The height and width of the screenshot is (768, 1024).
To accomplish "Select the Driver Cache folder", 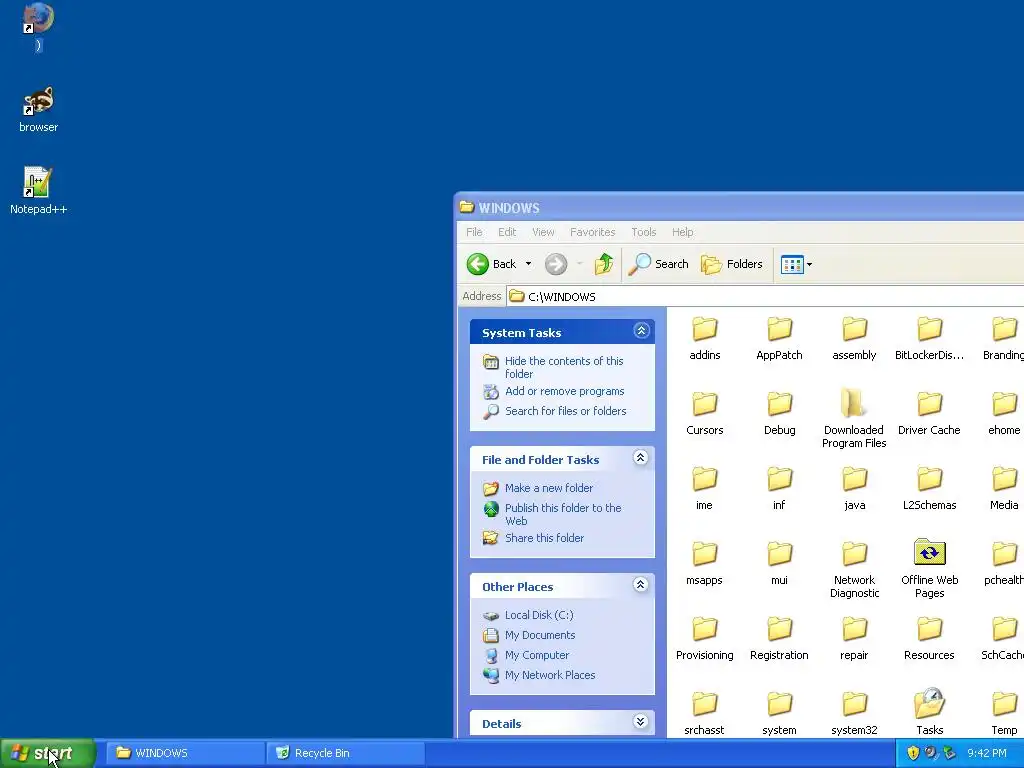I will pyautogui.click(x=929, y=413).
